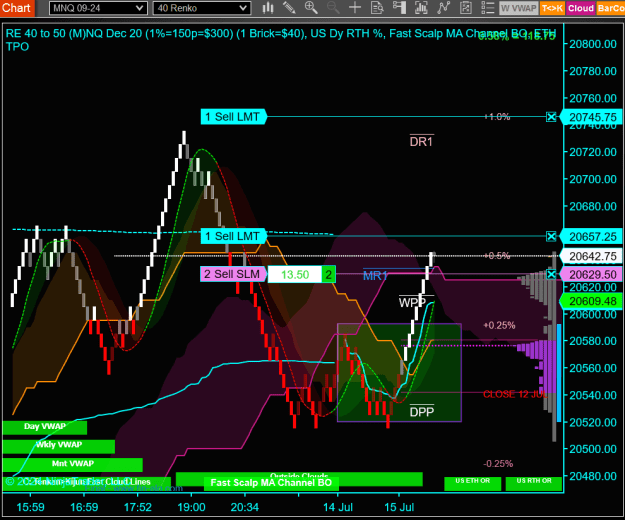
Task: Open the Strategies icon
Action: pos(466,8)
